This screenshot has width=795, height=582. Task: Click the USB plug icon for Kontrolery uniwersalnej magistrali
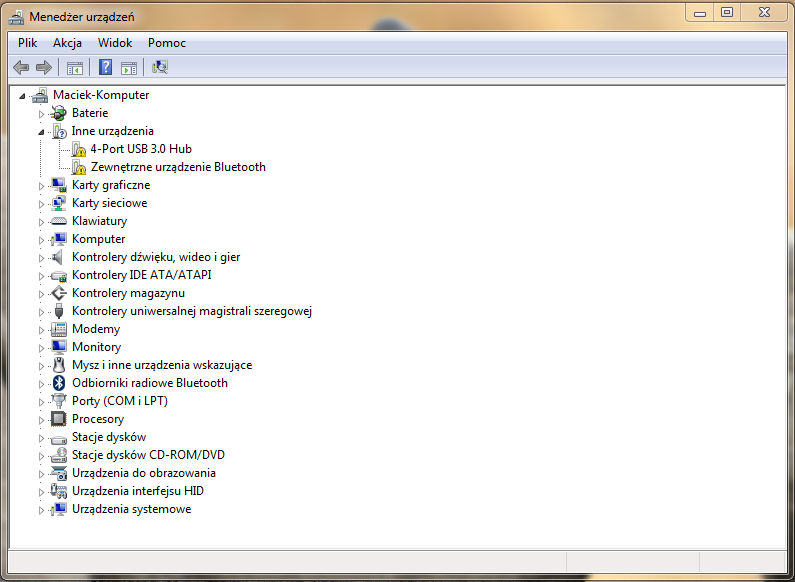pyautogui.click(x=59, y=311)
